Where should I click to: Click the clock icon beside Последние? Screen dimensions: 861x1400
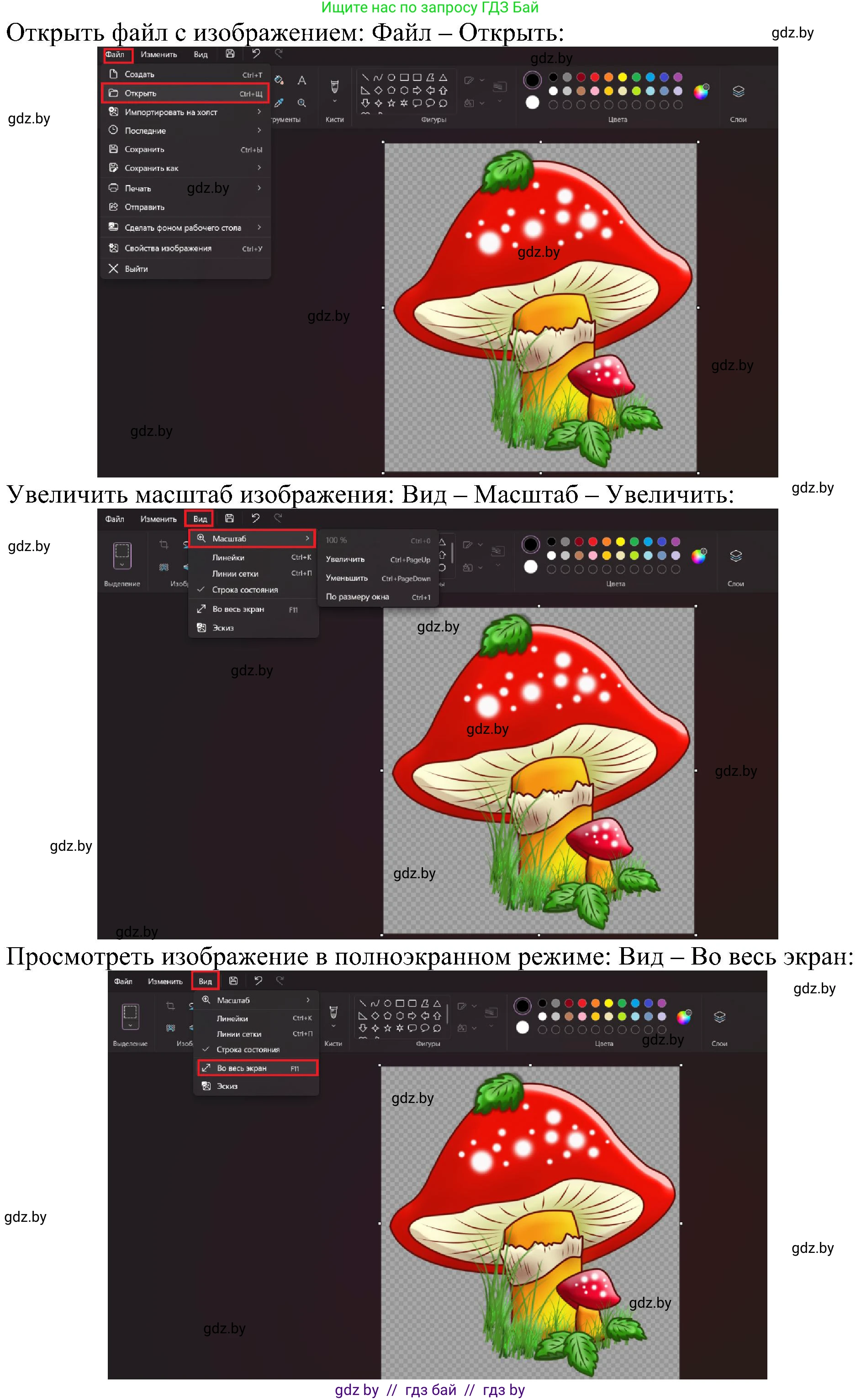click(113, 130)
